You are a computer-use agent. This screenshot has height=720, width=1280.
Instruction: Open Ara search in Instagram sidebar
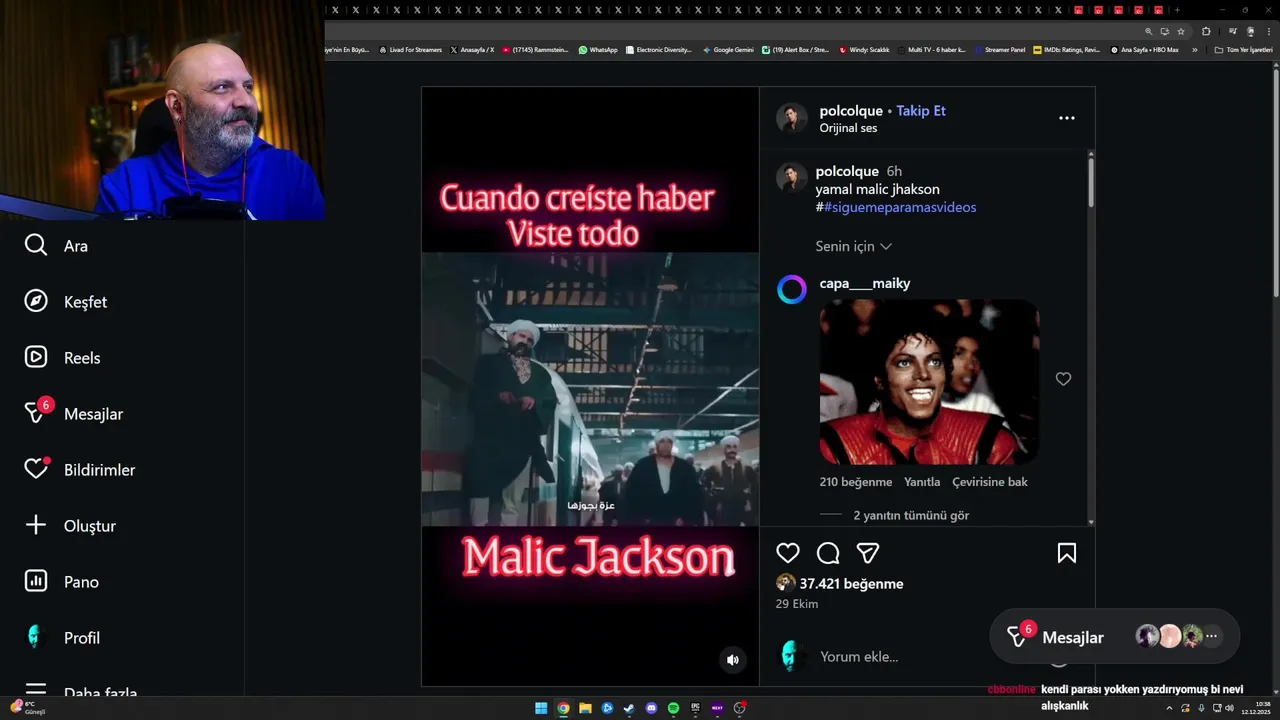pyautogui.click(x=56, y=246)
